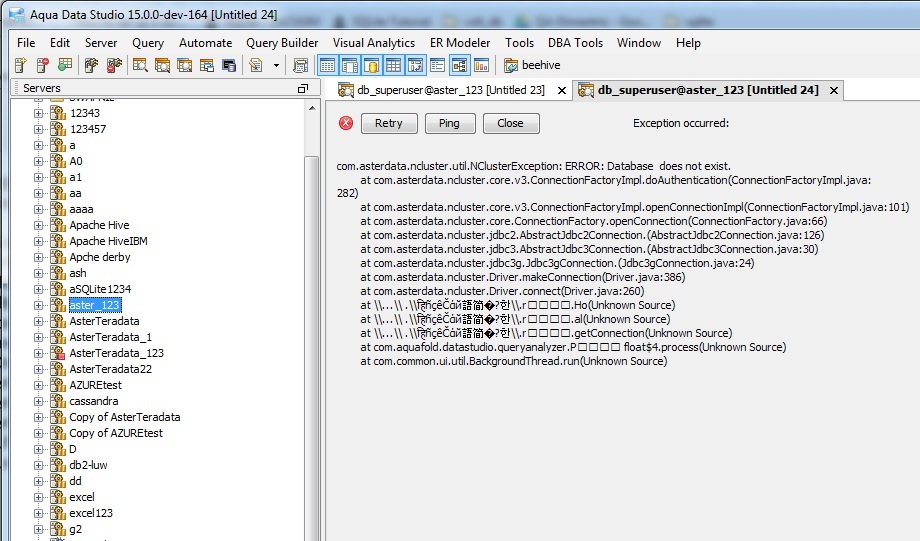The width and height of the screenshot is (920, 541).
Task: Select the Copy of AsterTeradata row
Action: tap(124, 417)
